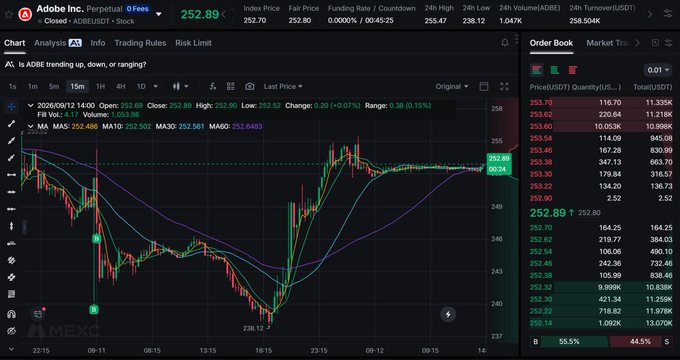Switch to the Chart tab

pos(15,43)
